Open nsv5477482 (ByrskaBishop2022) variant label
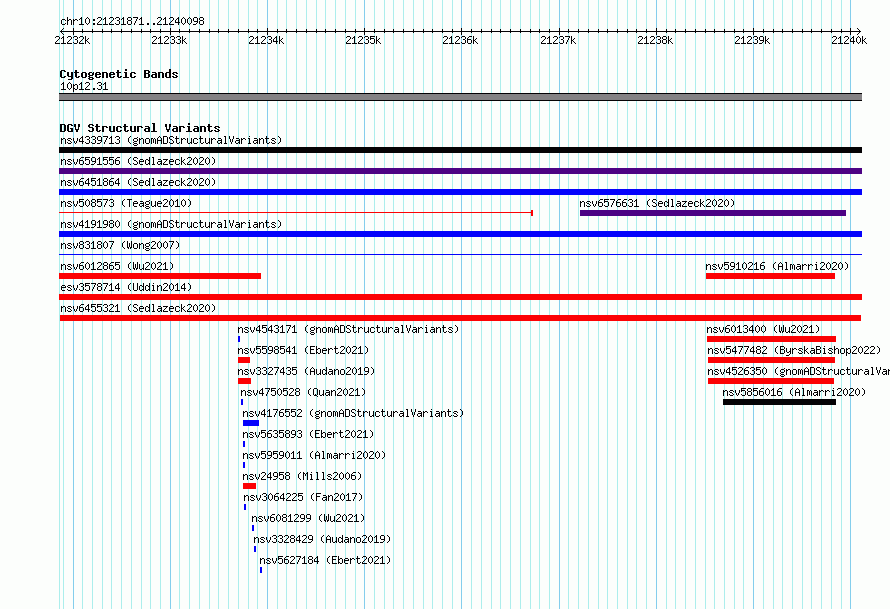The width and height of the screenshot is (890, 609). [x=794, y=350]
